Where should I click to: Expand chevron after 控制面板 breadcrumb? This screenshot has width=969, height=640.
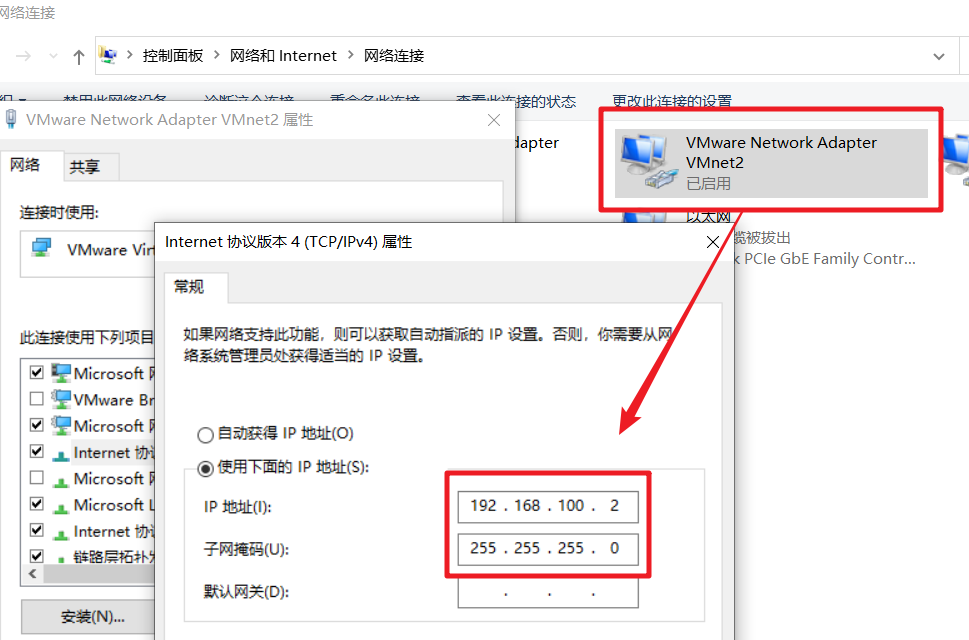(x=216, y=55)
